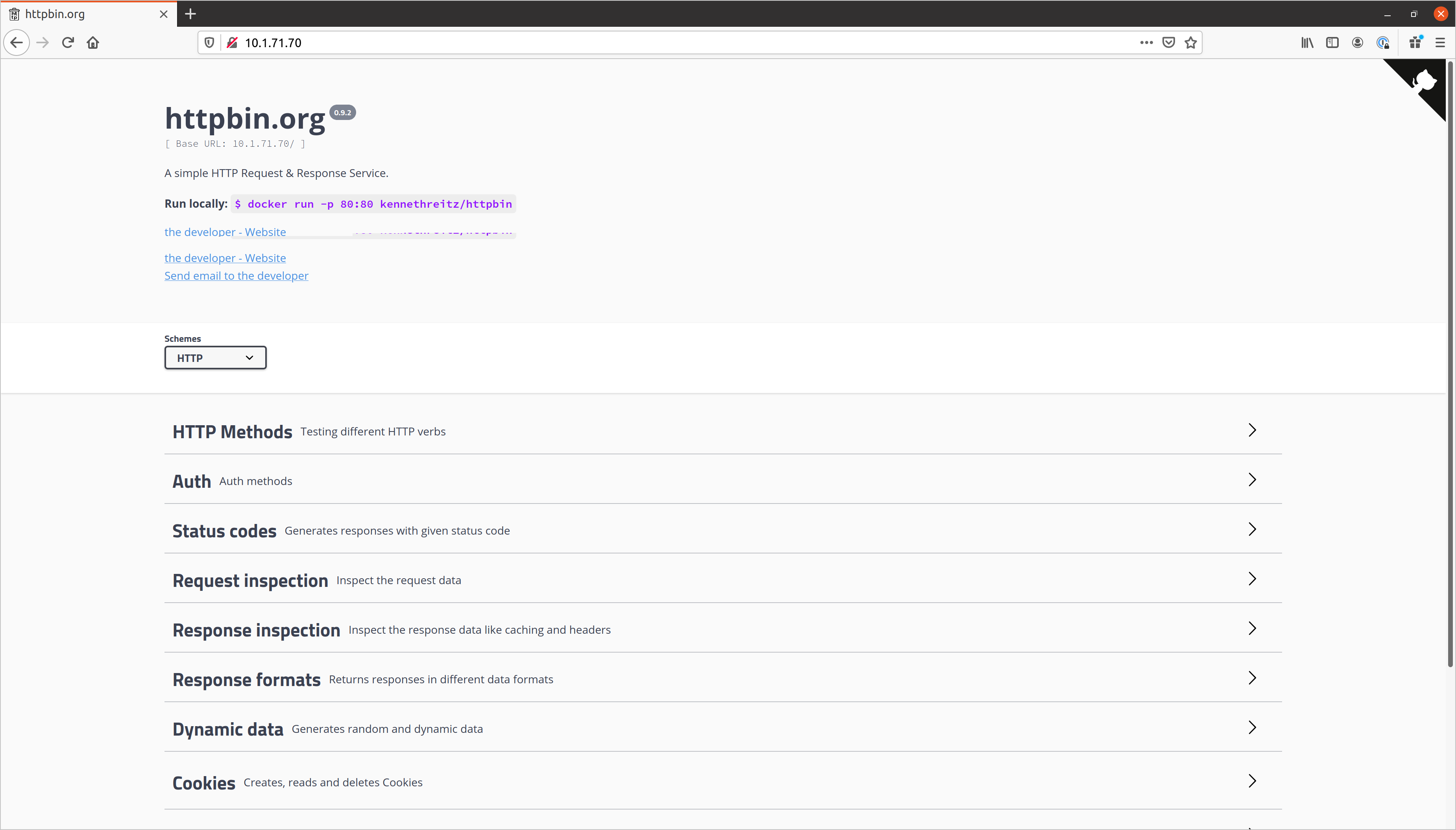Click the browser back arrow button
1456x830 pixels.
pyautogui.click(x=17, y=43)
